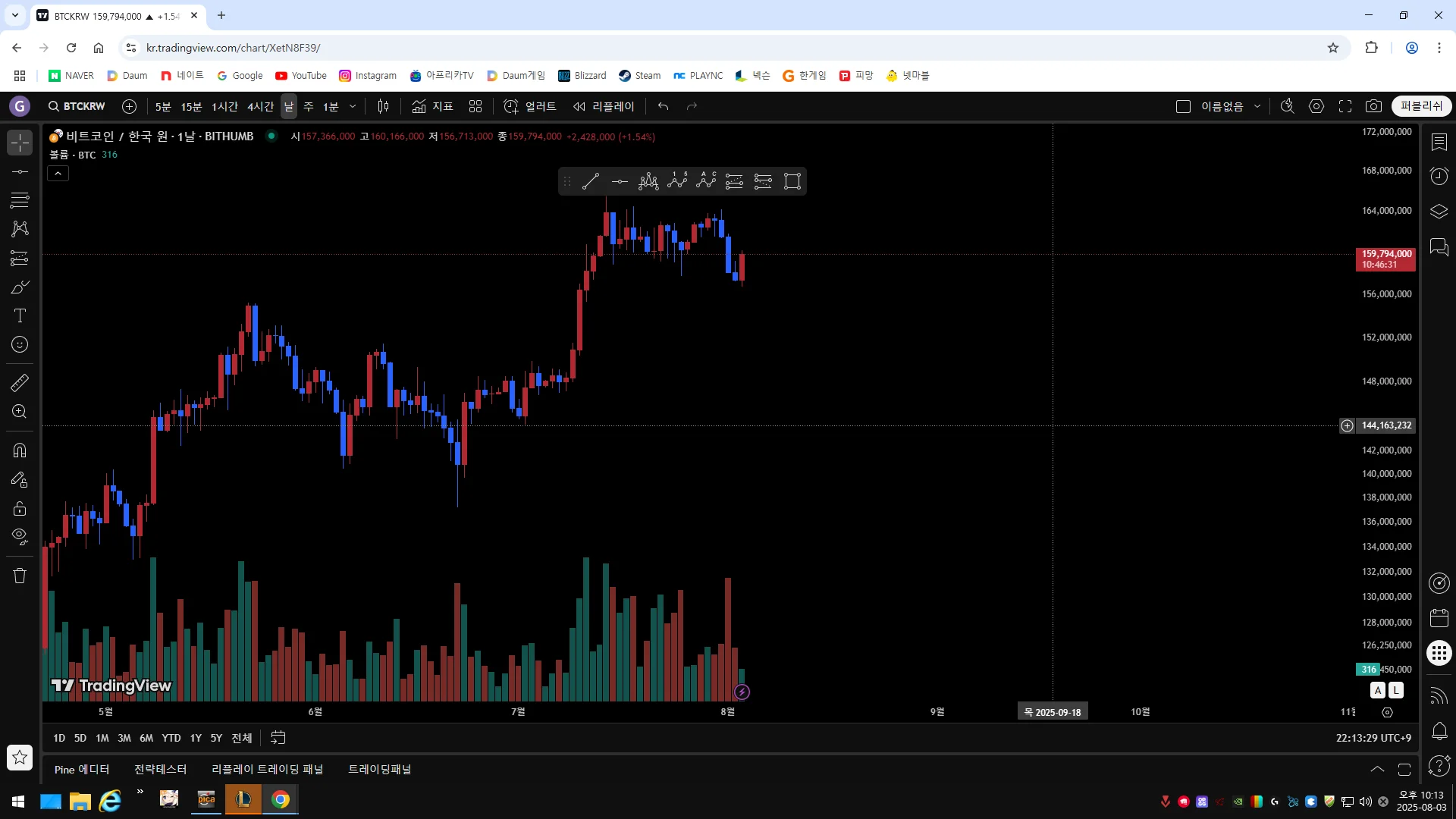Select the text annotation tool
Image resolution: width=1456 pixels, height=819 pixels.
point(20,315)
